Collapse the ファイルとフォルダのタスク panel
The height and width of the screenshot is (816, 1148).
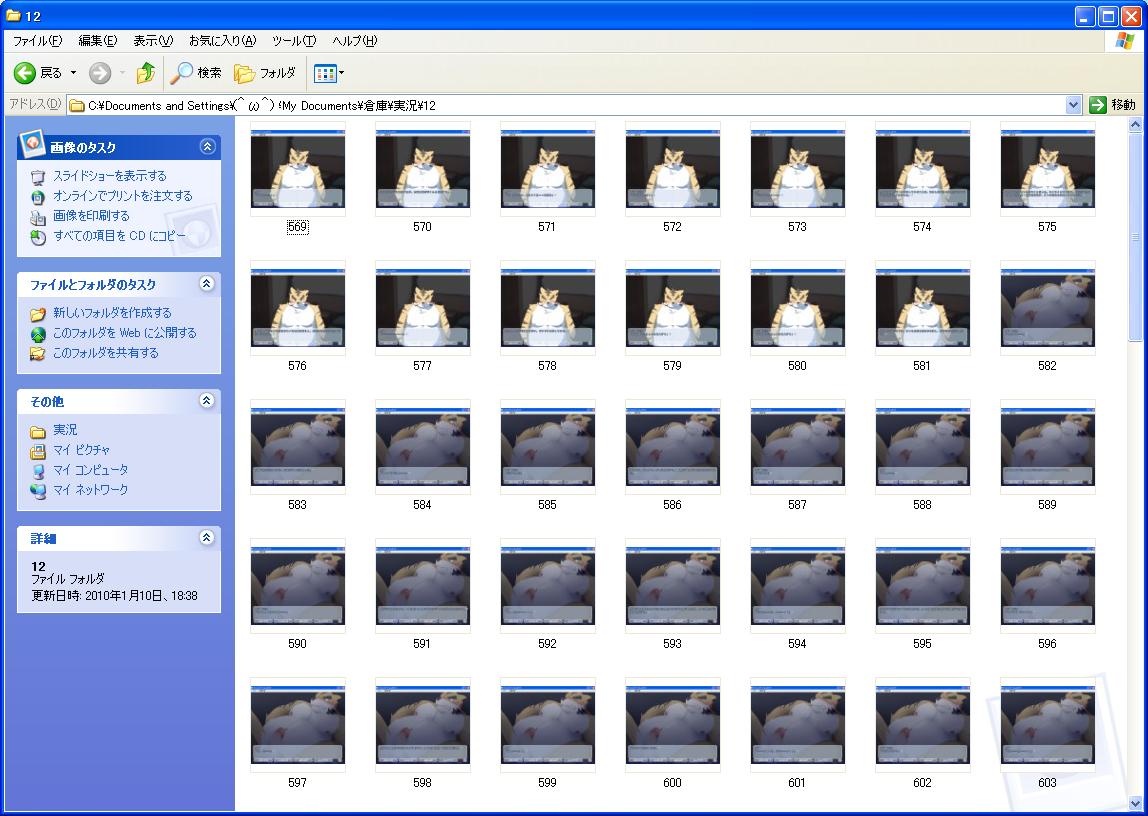pos(207,283)
